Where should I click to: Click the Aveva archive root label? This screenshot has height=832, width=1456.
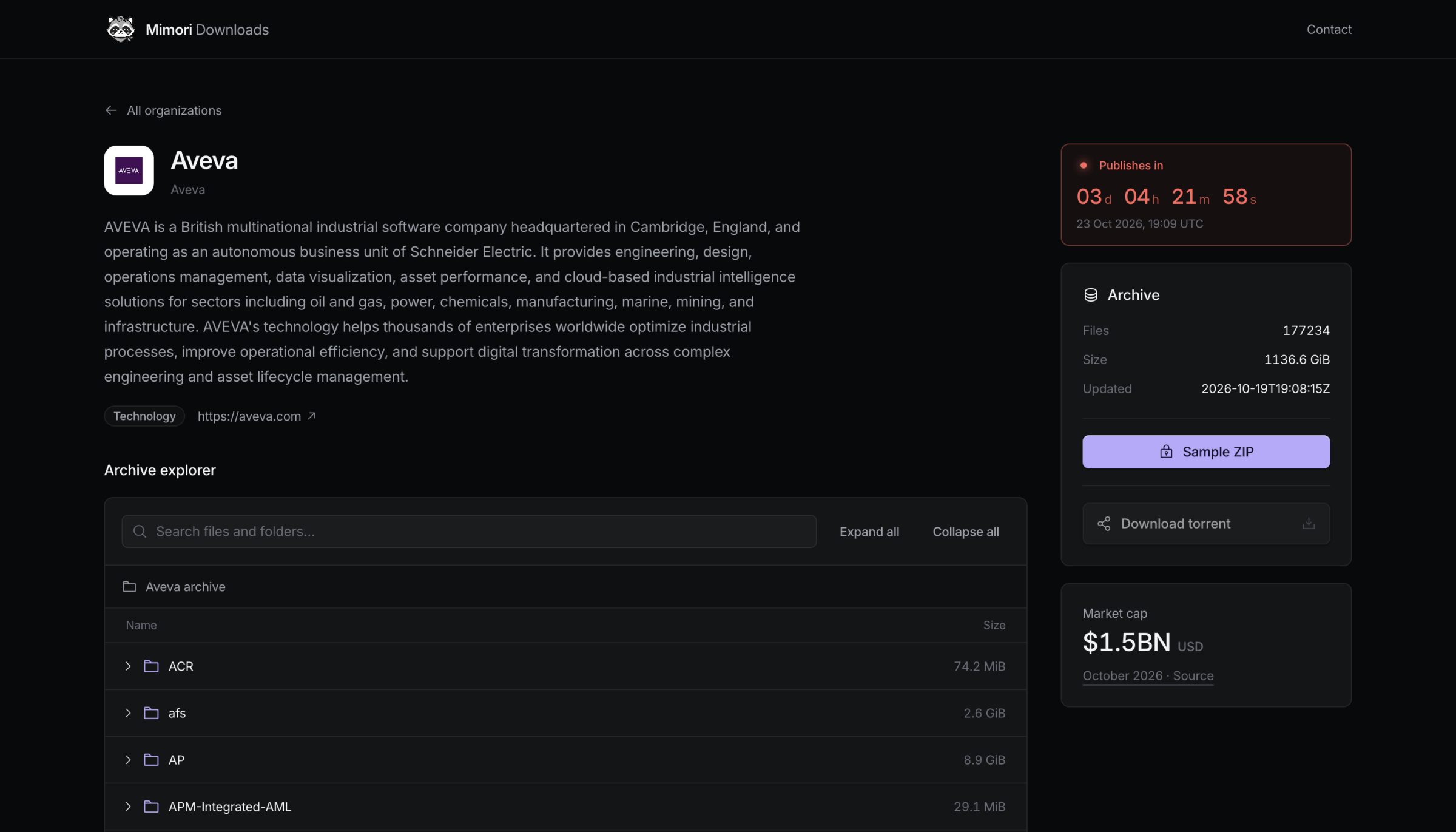pyautogui.click(x=185, y=587)
